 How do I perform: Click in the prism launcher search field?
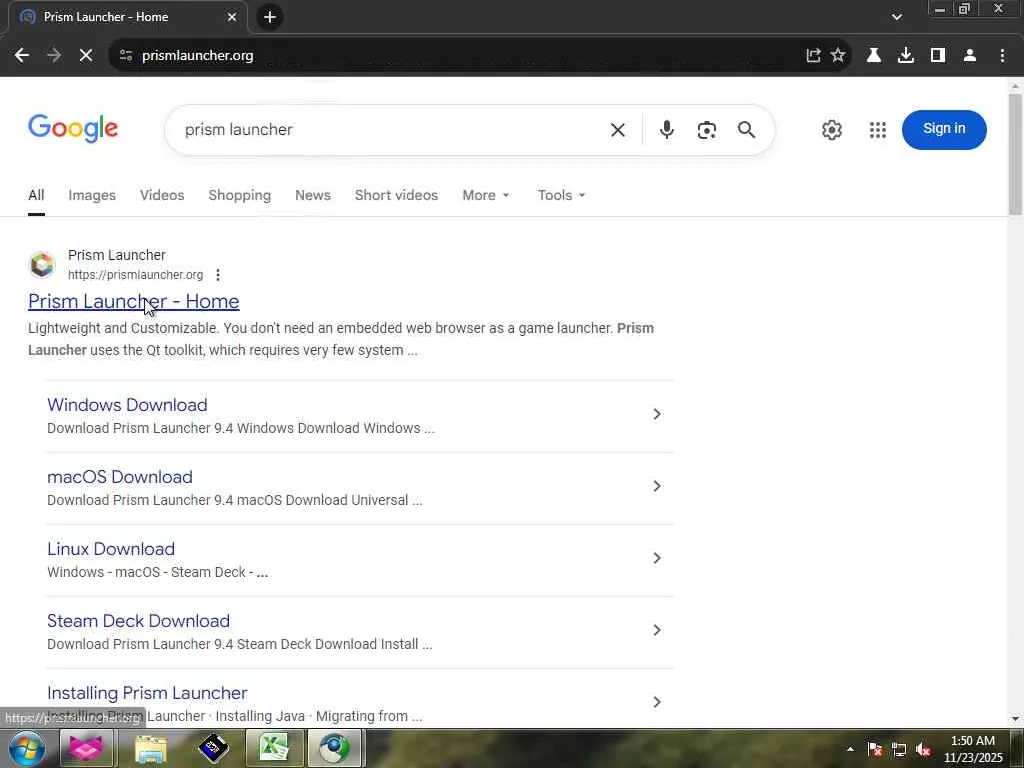[x=392, y=130]
